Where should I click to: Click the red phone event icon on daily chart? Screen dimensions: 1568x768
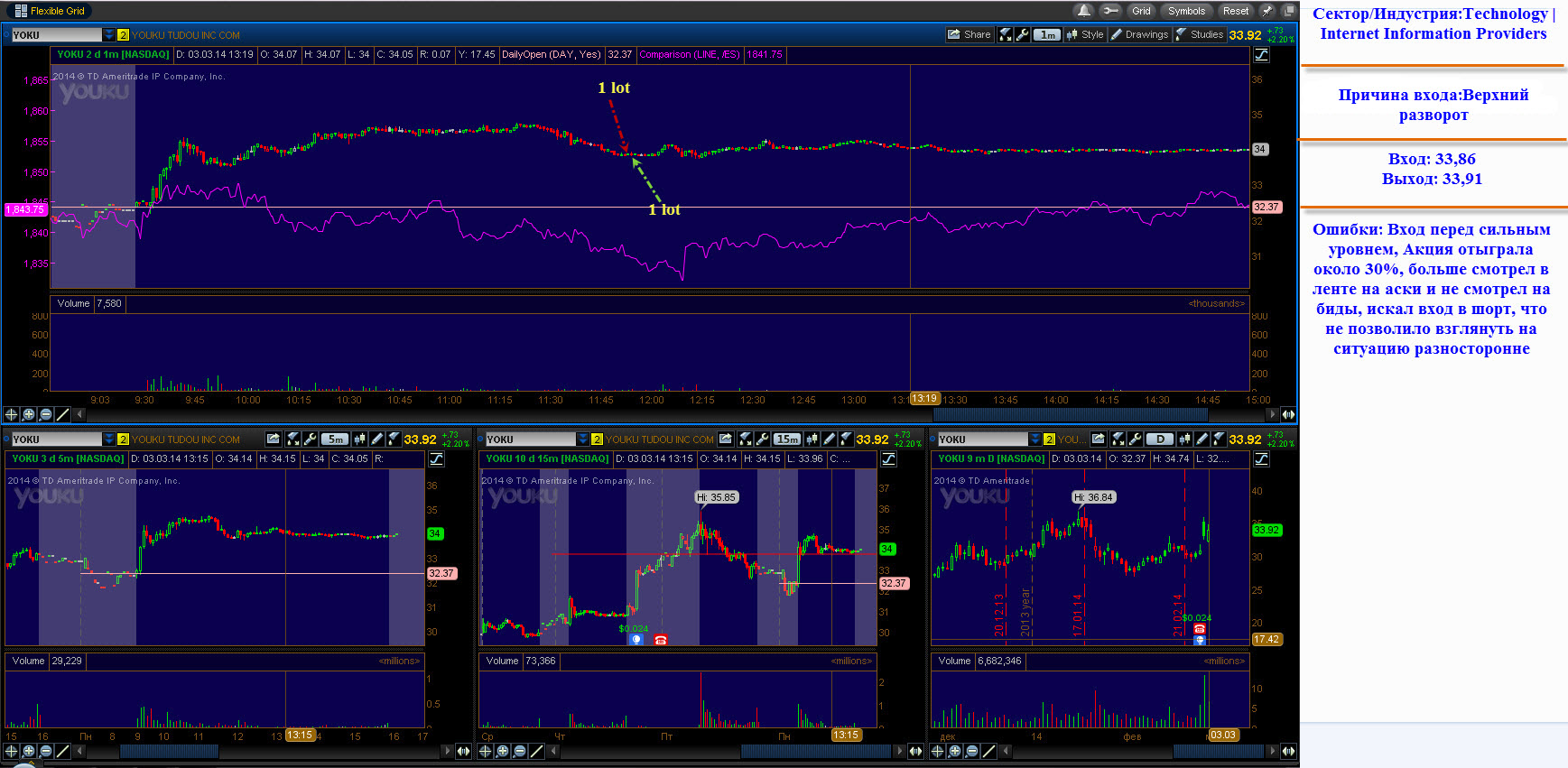pyautogui.click(x=1199, y=628)
